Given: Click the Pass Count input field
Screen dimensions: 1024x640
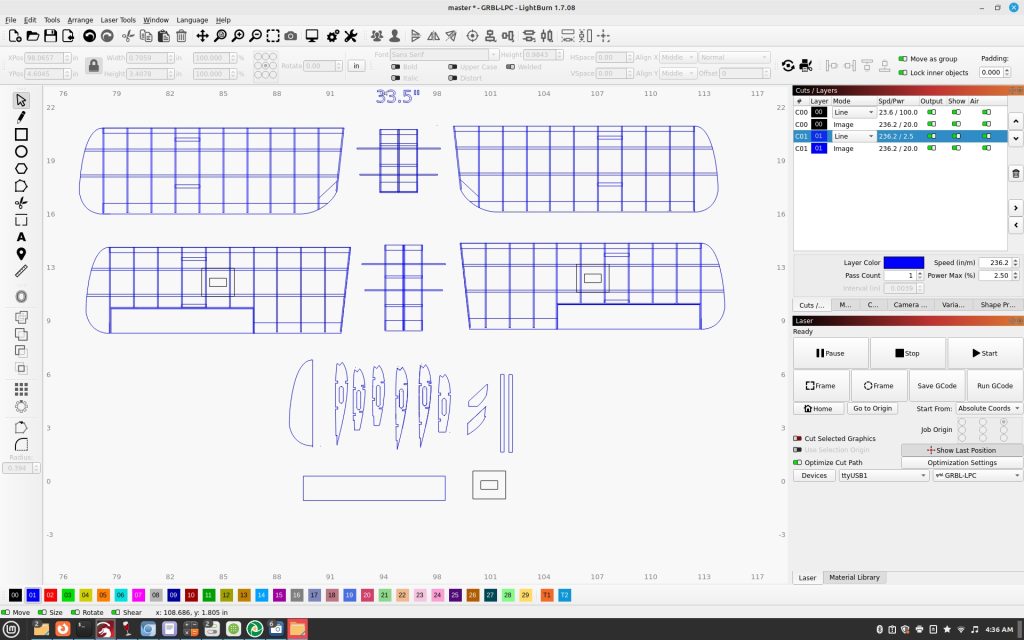Looking at the screenshot, I should [x=899, y=275].
